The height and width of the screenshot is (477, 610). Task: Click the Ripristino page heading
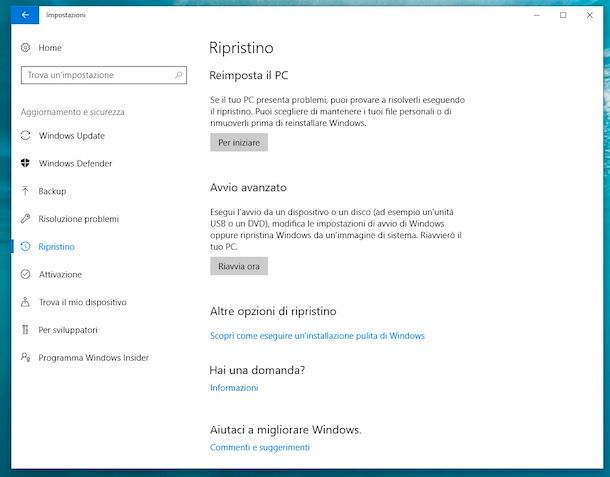click(x=241, y=48)
